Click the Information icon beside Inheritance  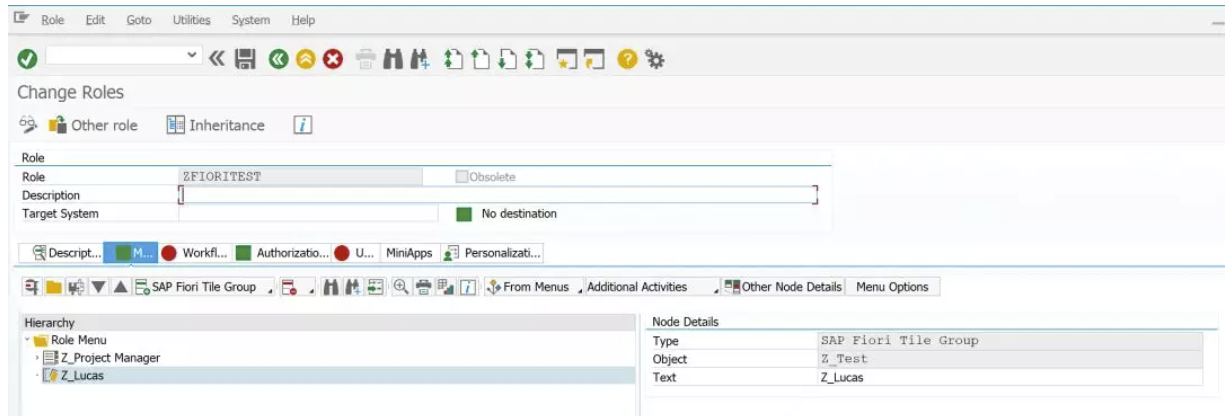pos(304,125)
